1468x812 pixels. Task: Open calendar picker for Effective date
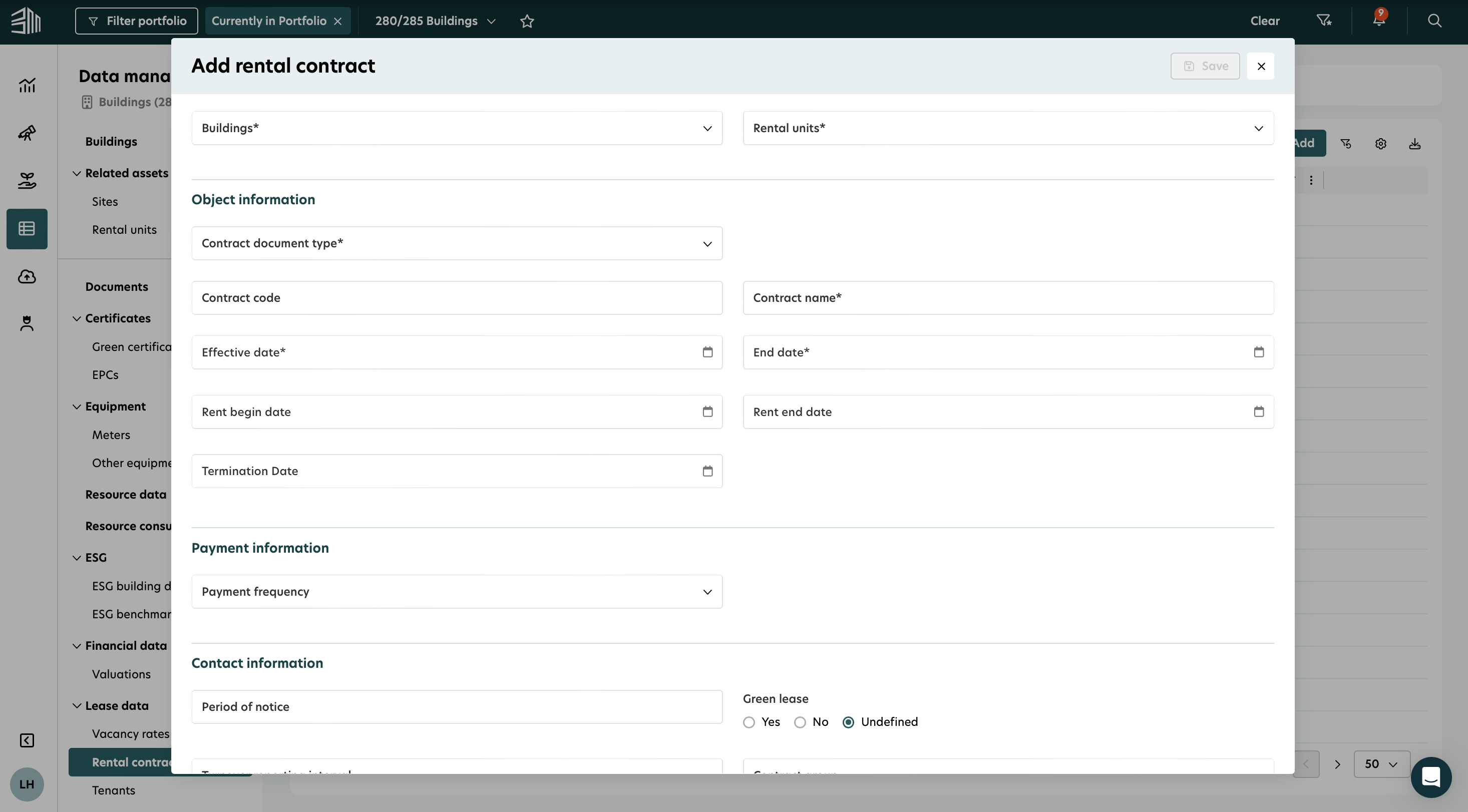pyautogui.click(x=707, y=352)
